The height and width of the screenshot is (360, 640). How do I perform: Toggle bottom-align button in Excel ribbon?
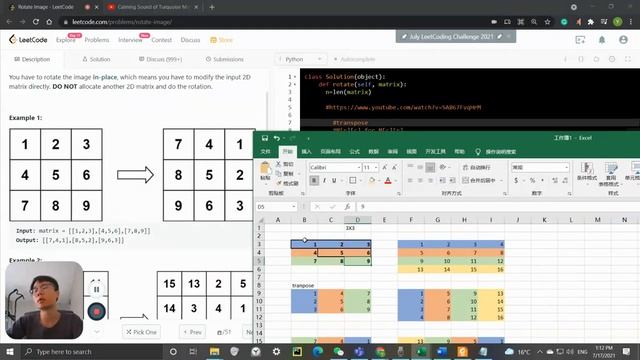tap(430, 167)
